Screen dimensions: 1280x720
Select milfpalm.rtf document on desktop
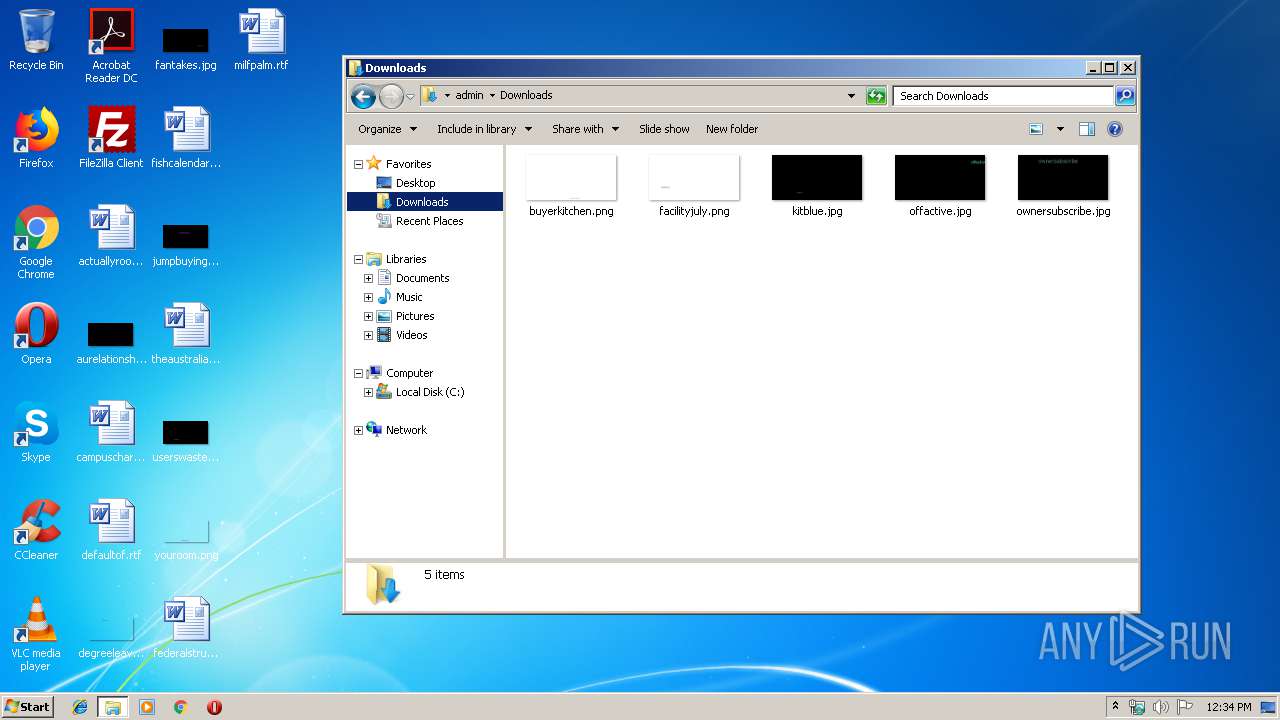tap(261, 40)
